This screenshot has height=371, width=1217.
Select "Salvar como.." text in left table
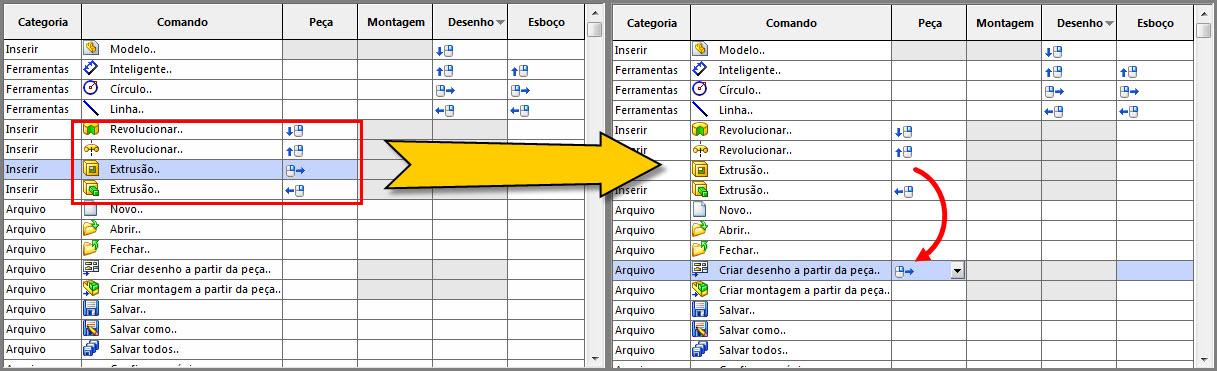pyautogui.click(x=143, y=329)
